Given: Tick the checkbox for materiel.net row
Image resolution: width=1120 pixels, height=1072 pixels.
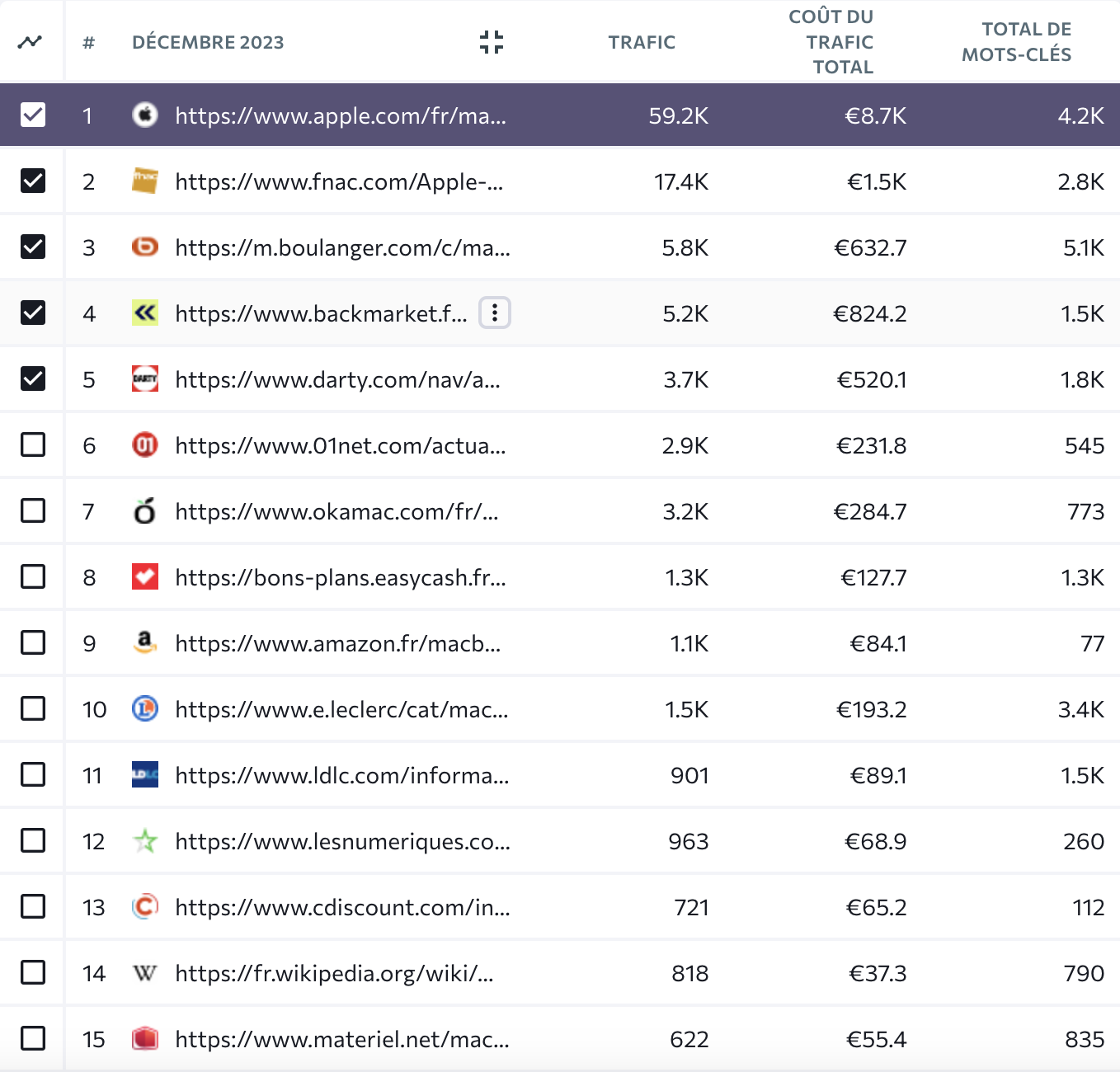Looking at the screenshot, I should [33, 1038].
